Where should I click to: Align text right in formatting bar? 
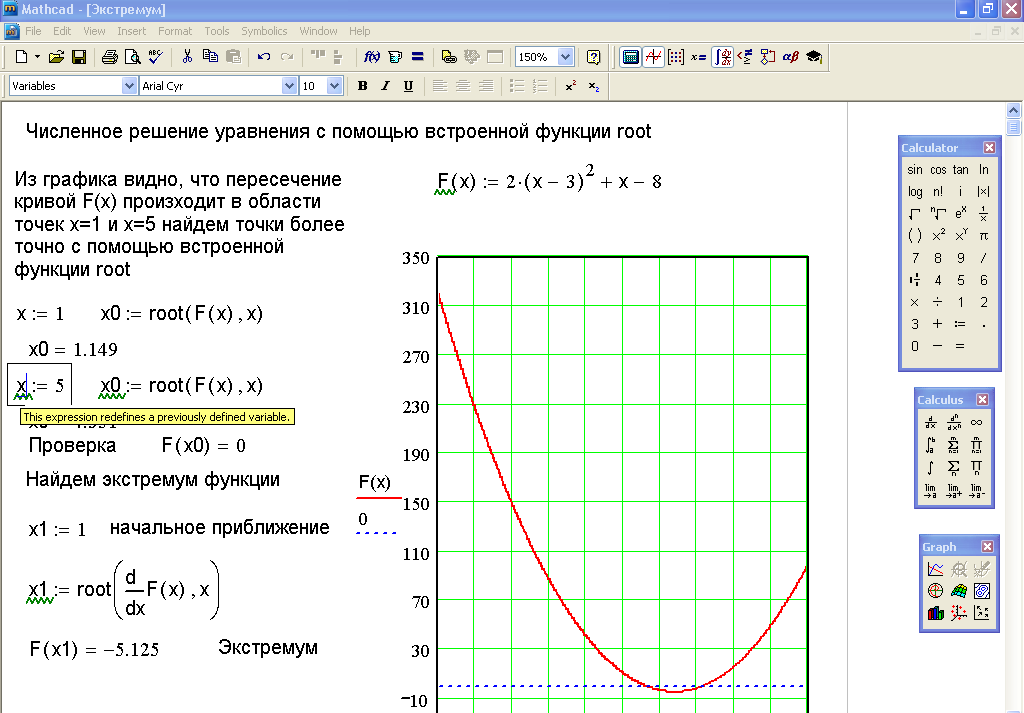pos(486,86)
